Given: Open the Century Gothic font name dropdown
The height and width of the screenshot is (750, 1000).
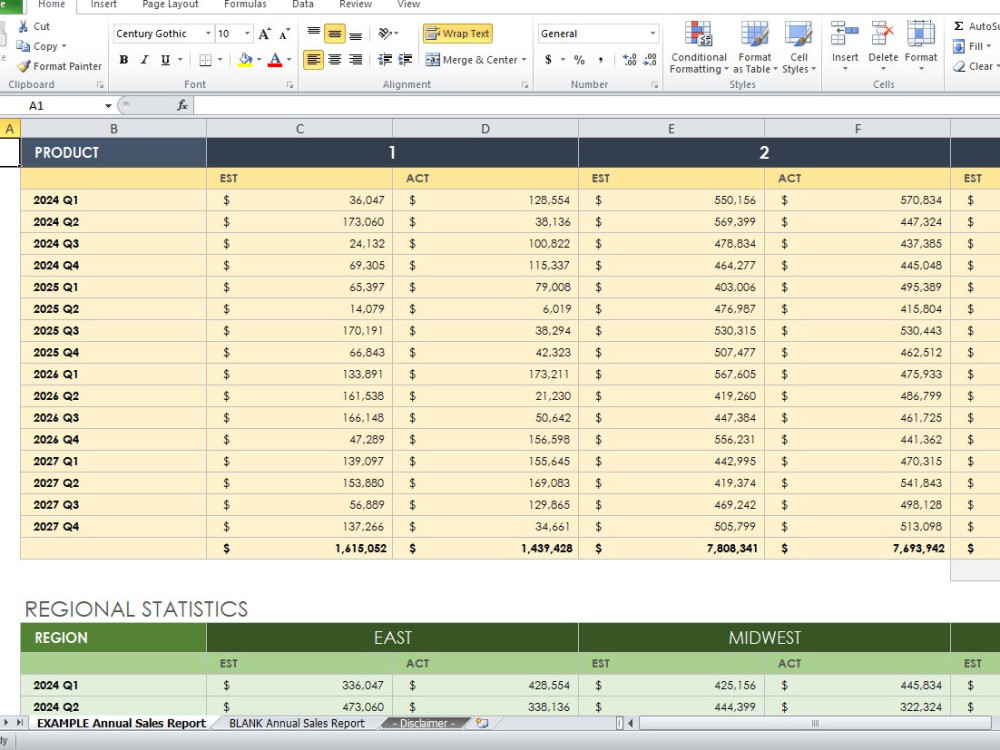Looking at the screenshot, I should pos(208,33).
